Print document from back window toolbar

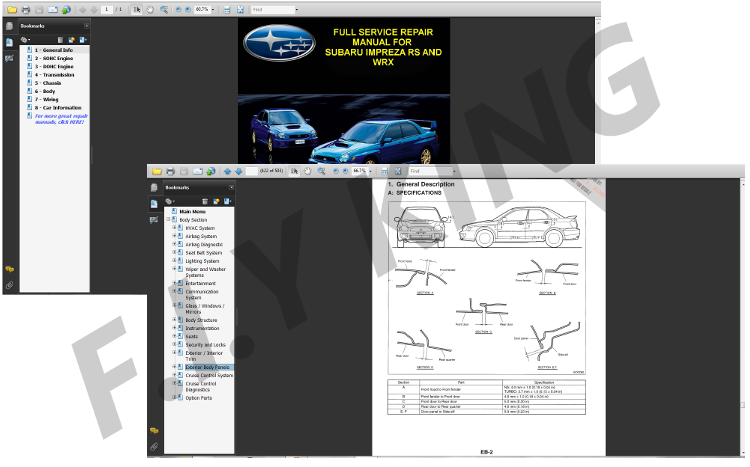26,10
